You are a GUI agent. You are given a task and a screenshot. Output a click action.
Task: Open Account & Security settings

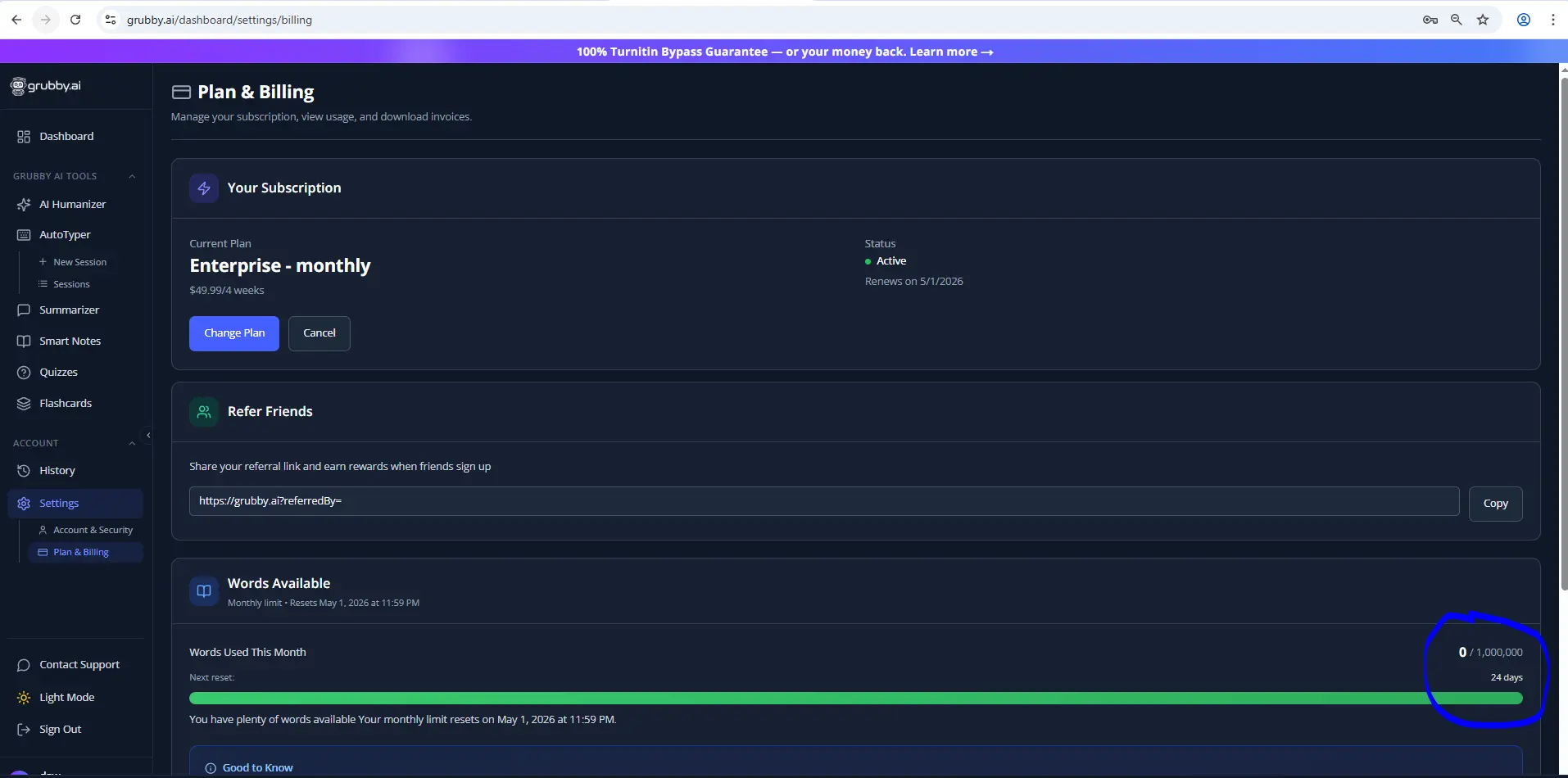86,530
